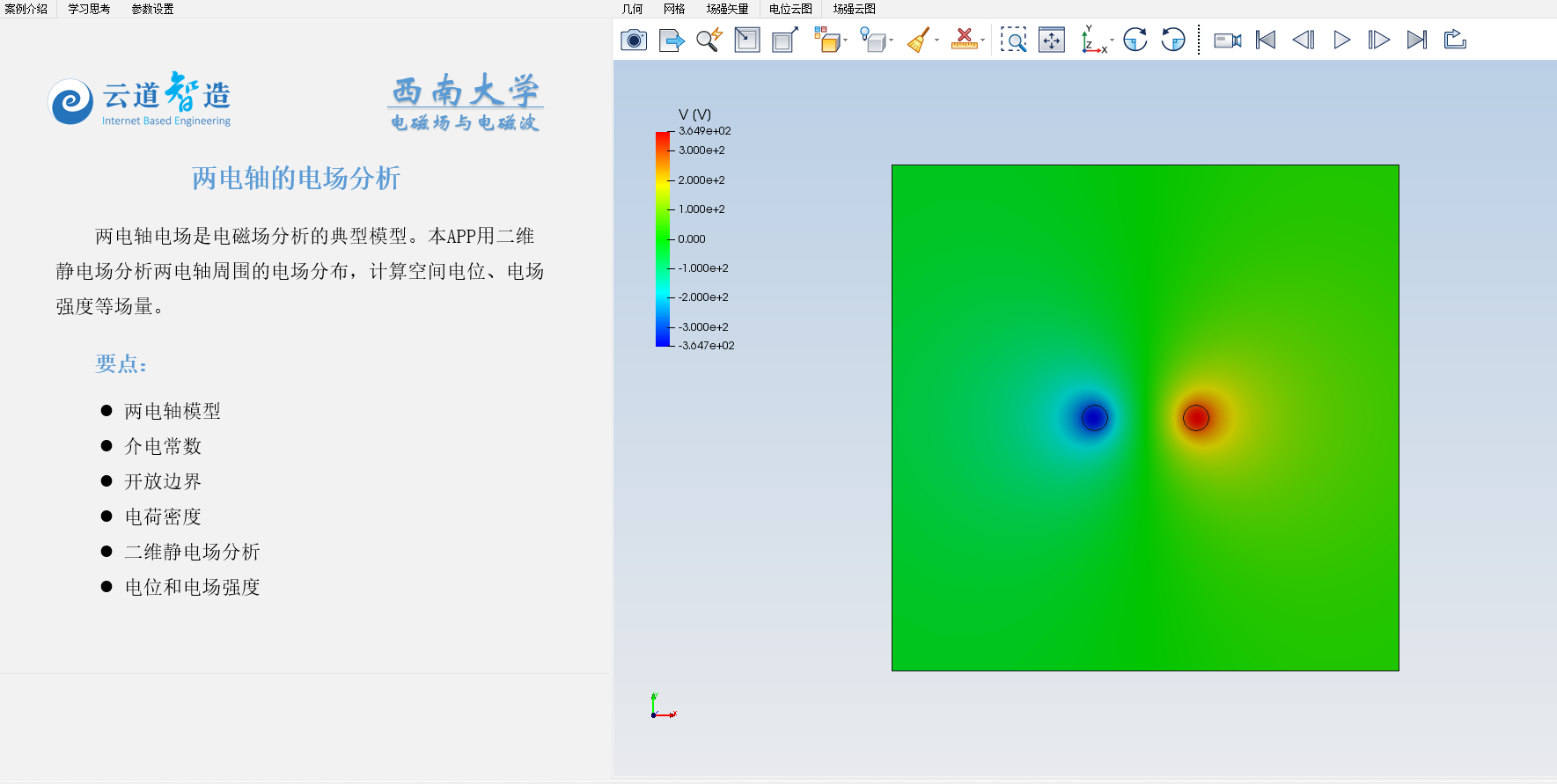Switch to the 网格 view tab

click(674, 9)
